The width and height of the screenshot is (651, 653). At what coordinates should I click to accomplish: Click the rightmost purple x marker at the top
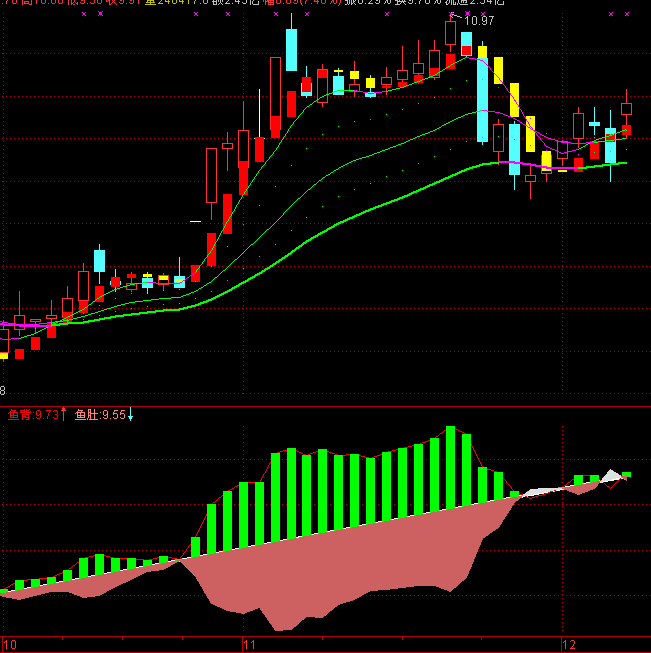click(x=627, y=14)
